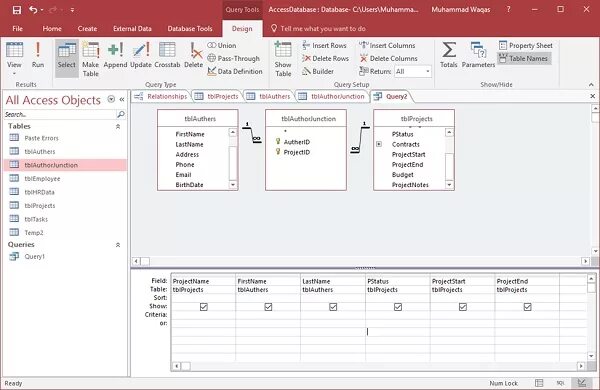The height and width of the screenshot is (390, 600).
Task: Uncheck Show for the LastName column
Action: click(x=333, y=307)
